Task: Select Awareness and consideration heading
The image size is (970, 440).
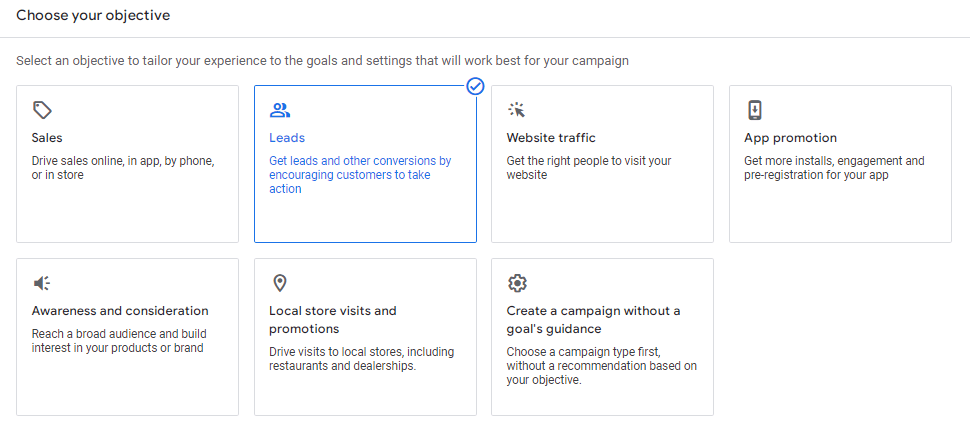Action: point(120,311)
